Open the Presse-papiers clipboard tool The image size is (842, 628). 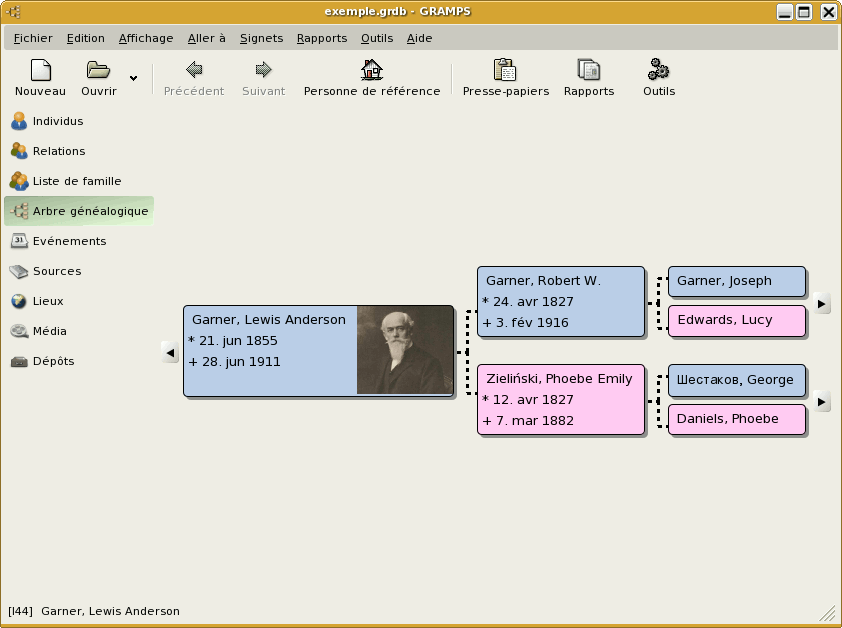(x=505, y=71)
